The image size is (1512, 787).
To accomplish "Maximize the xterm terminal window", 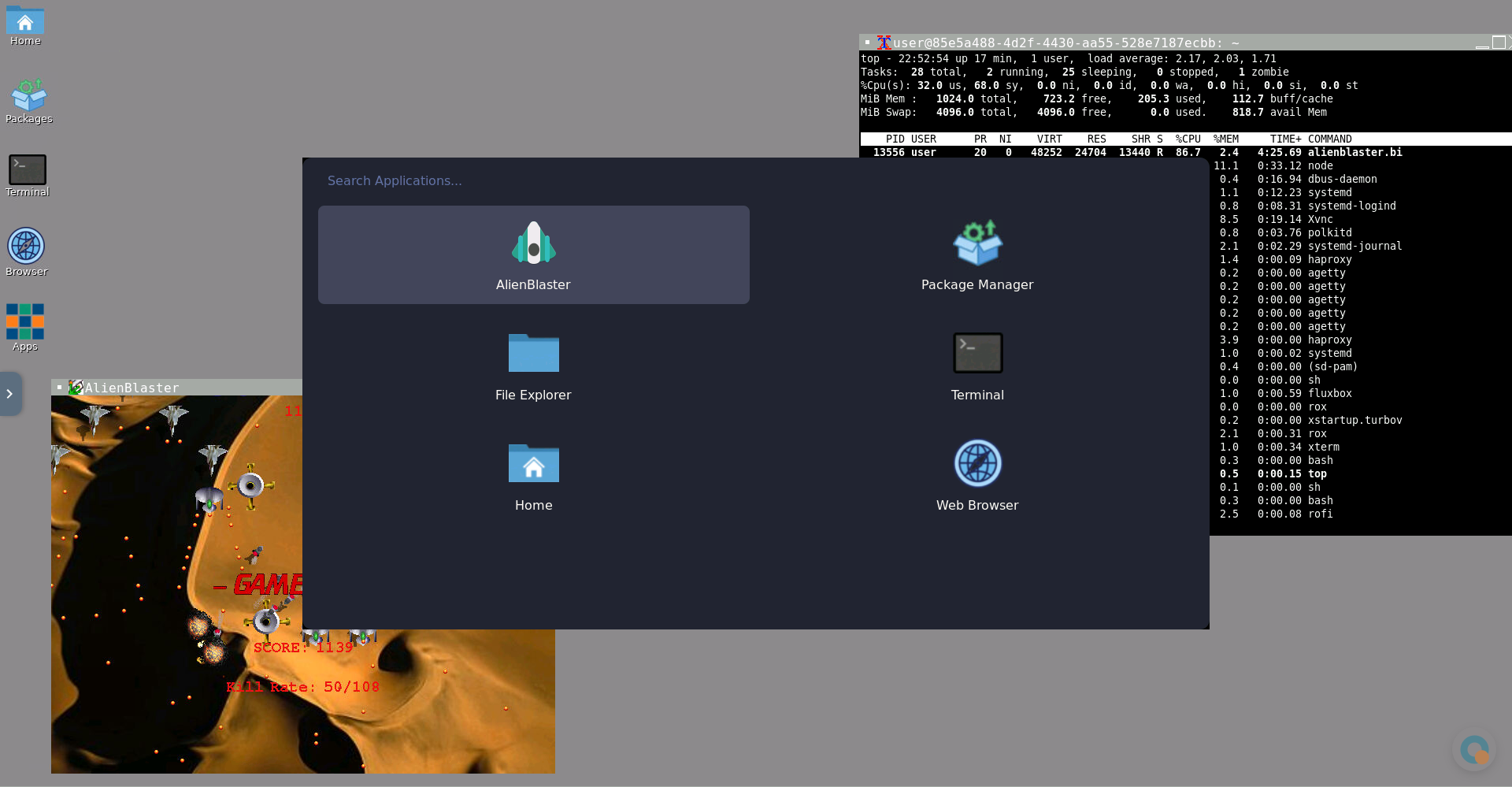I will click(1499, 43).
